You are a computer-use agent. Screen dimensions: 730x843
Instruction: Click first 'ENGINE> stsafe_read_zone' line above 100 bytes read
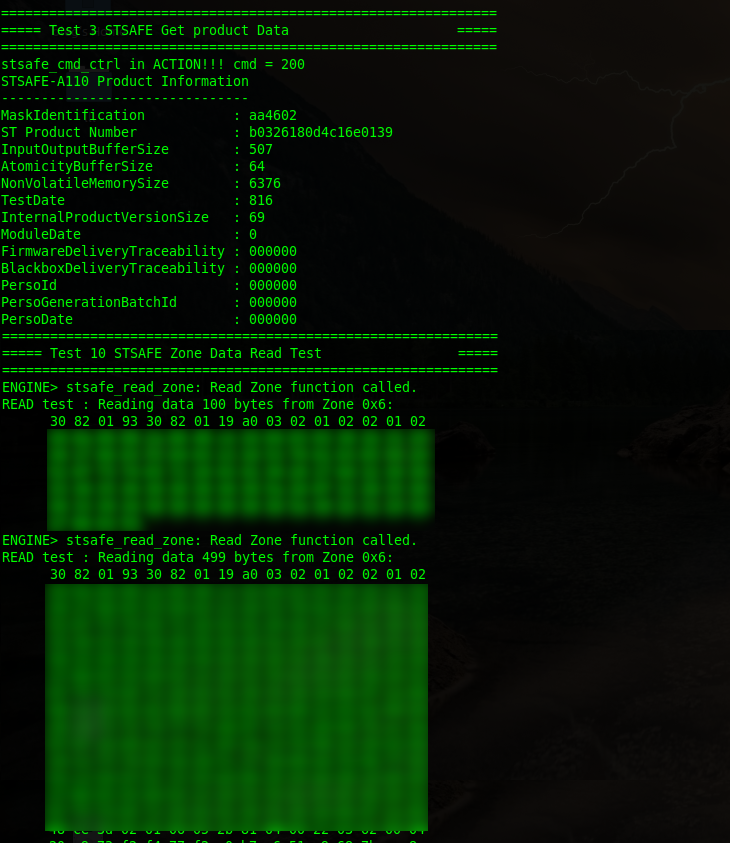[210, 388]
